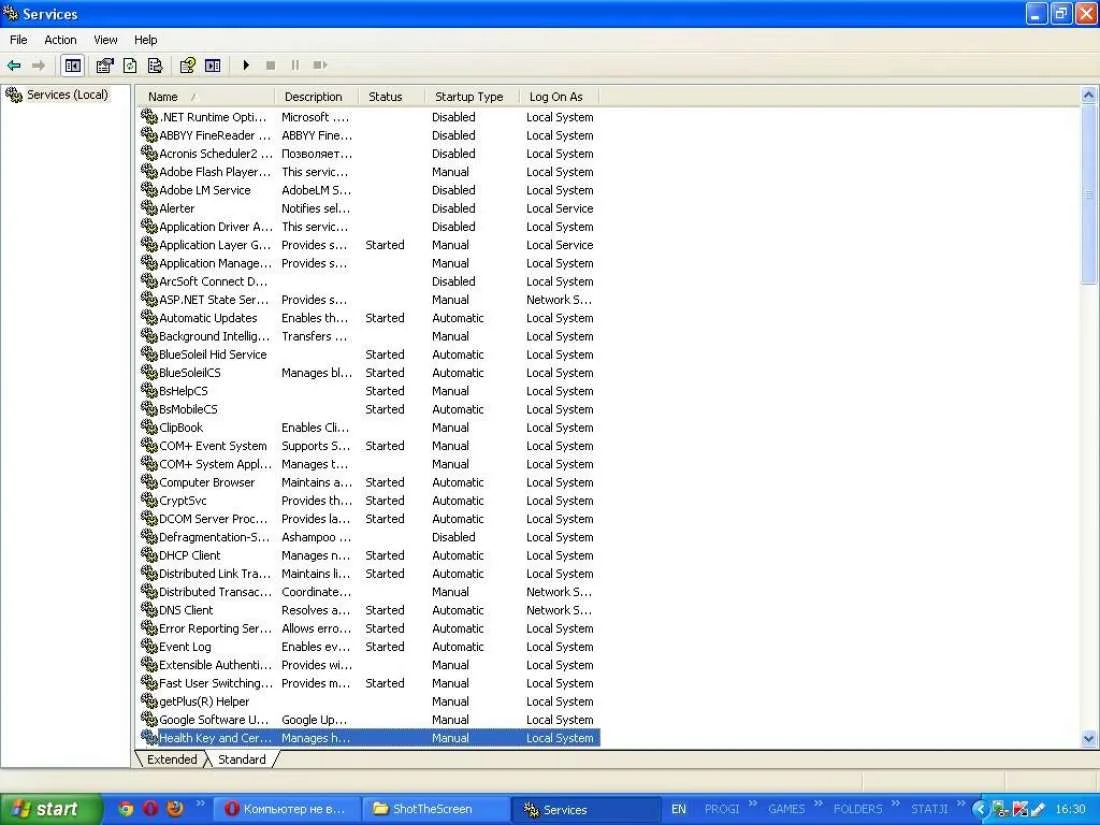This screenshot has width=1100, height=825.
Task: Select the DNS Client service icon
Action: pyautogui.click(x=149, y=610)
